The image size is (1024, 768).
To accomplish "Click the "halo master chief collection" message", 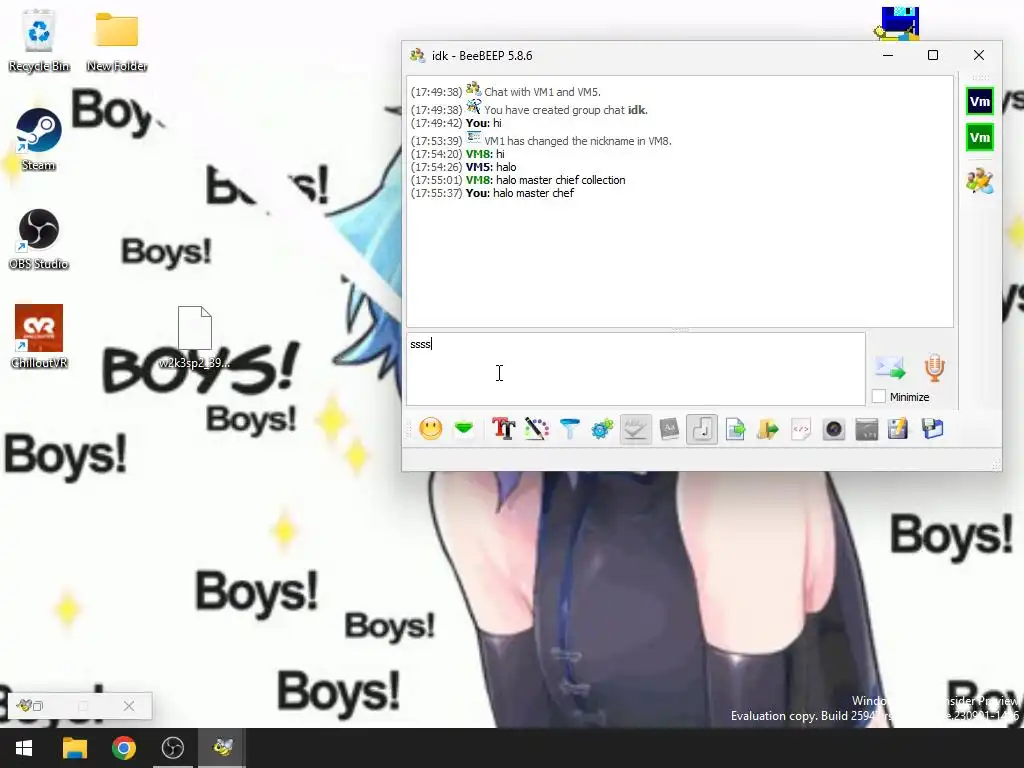I will (x=560, y=180).
